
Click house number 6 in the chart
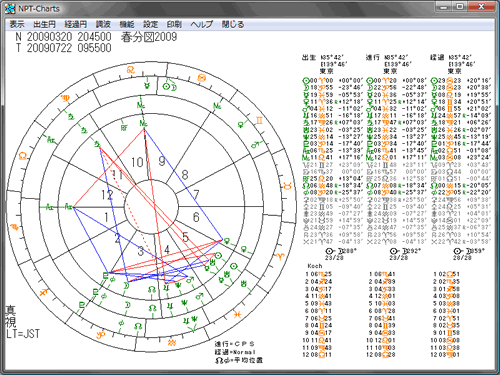point(196,217)
